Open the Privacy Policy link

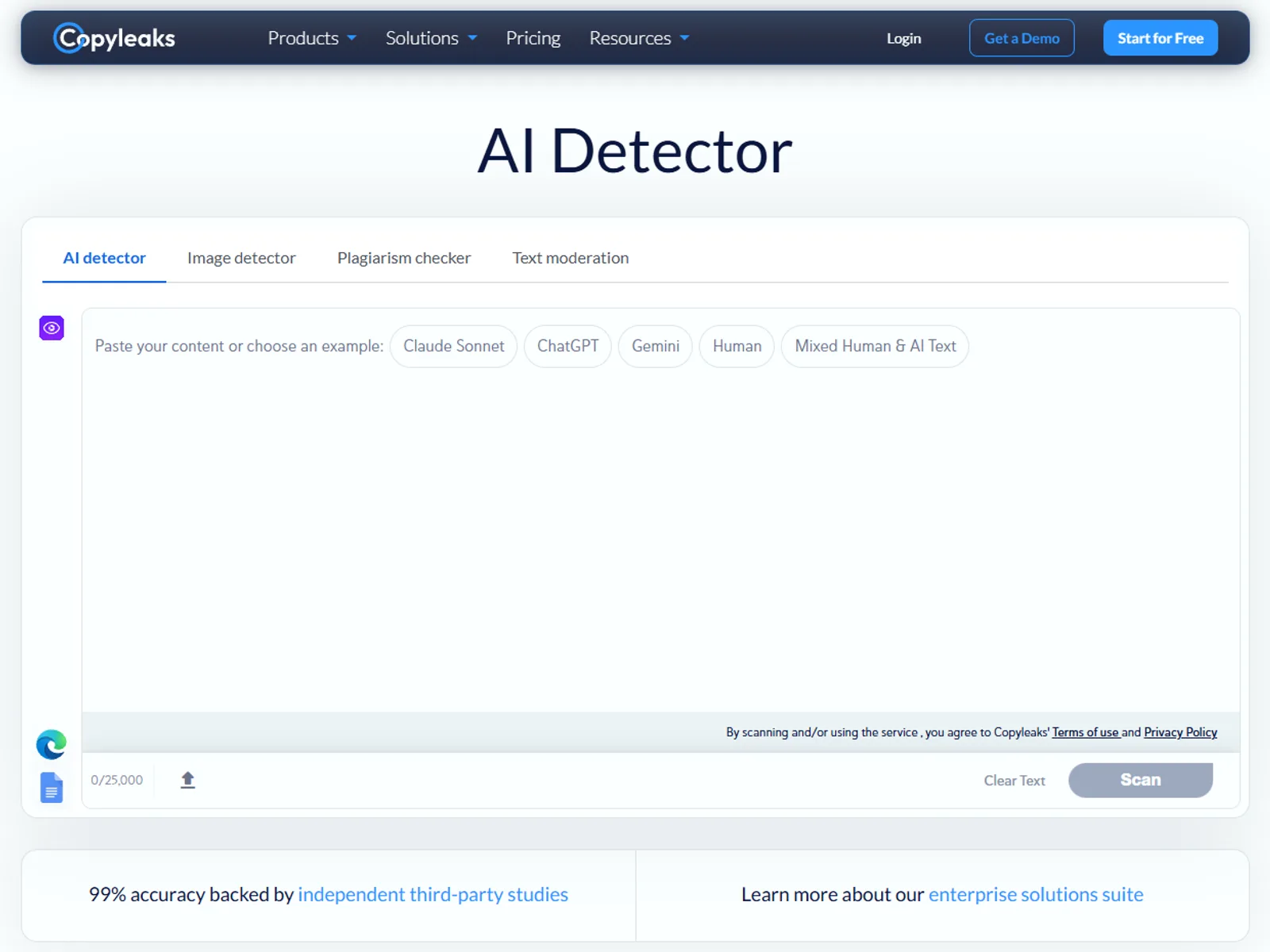point(1180,732)
